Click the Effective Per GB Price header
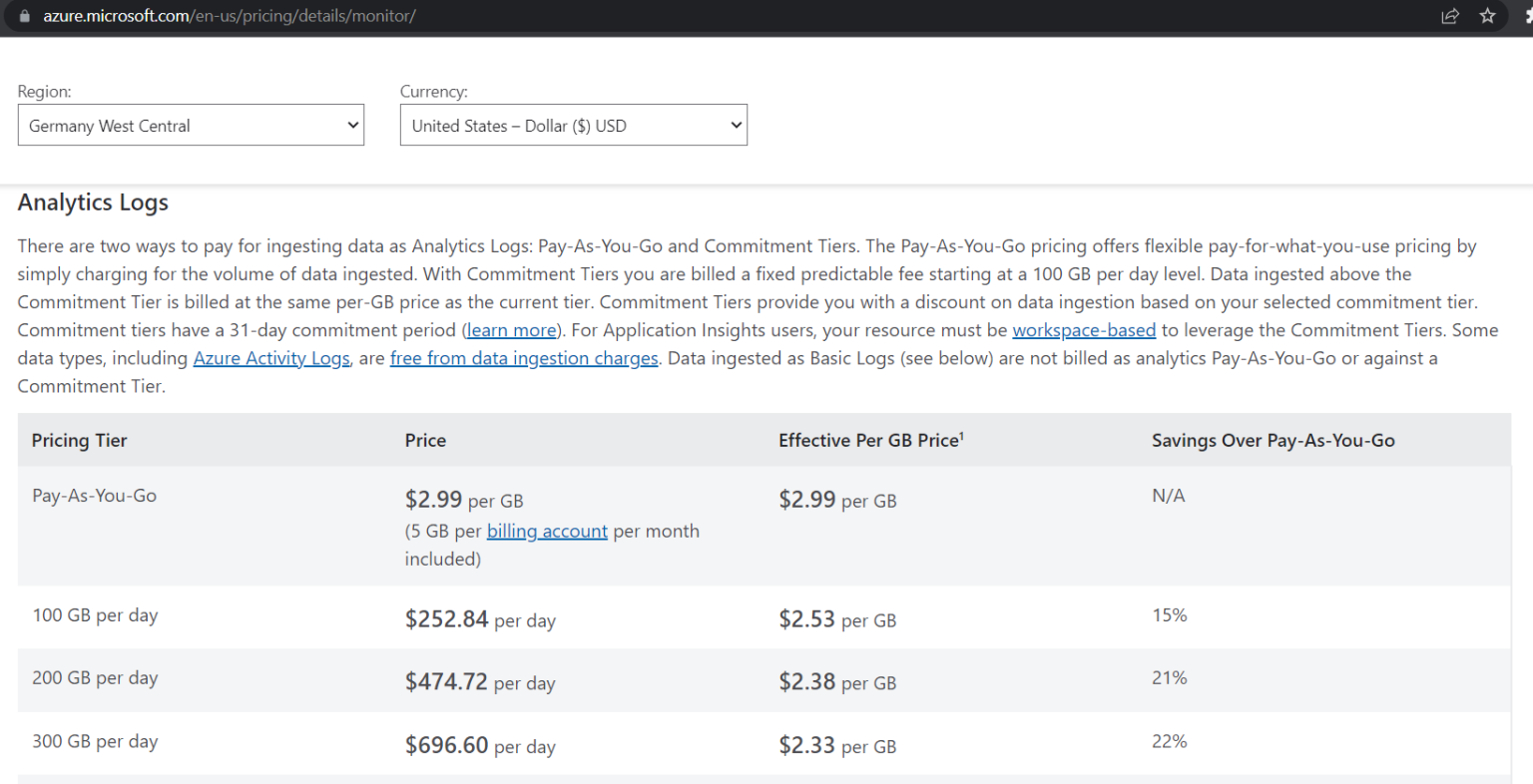The height and width of the screenshot is (784, 1533). 871,441
